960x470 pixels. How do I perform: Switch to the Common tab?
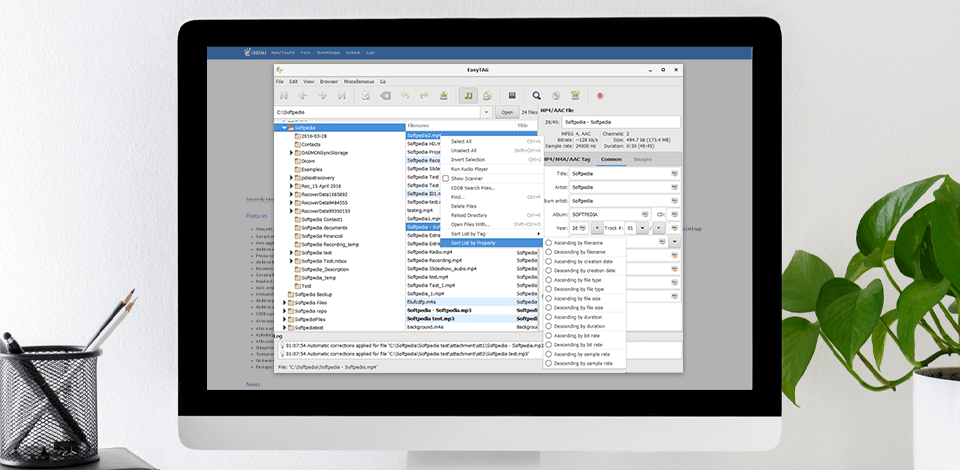click(x=611, y=159)
